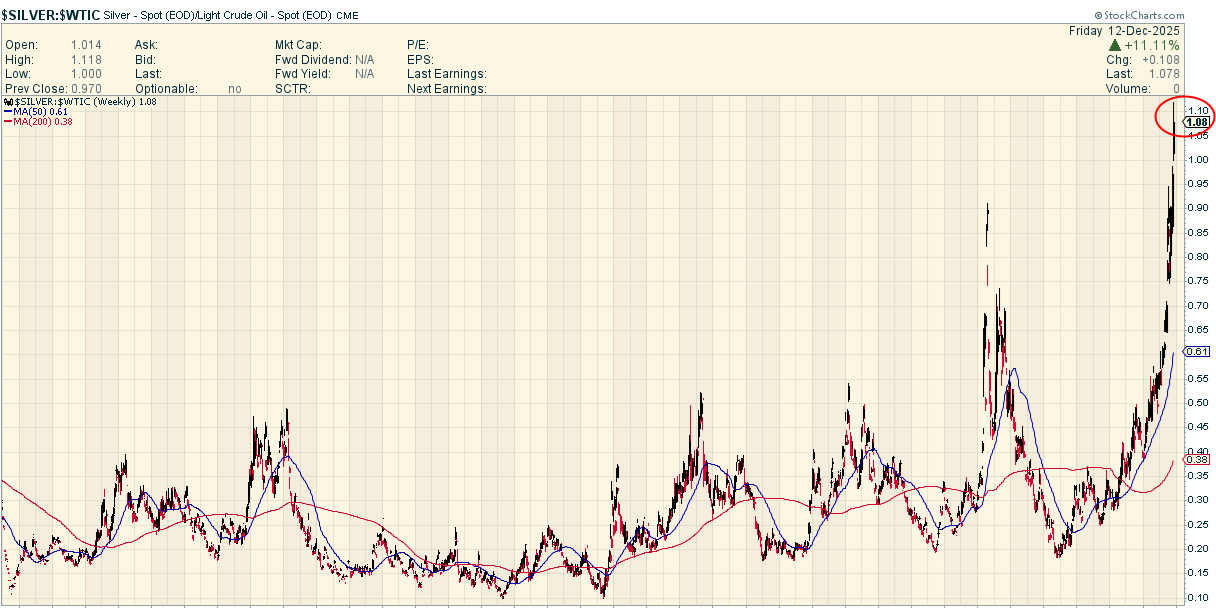The height and width of the screenshot is (609, 1216).
Task: Click the Friday 12-Dec-2025 date label
Action: click(x=1124, y=31)
